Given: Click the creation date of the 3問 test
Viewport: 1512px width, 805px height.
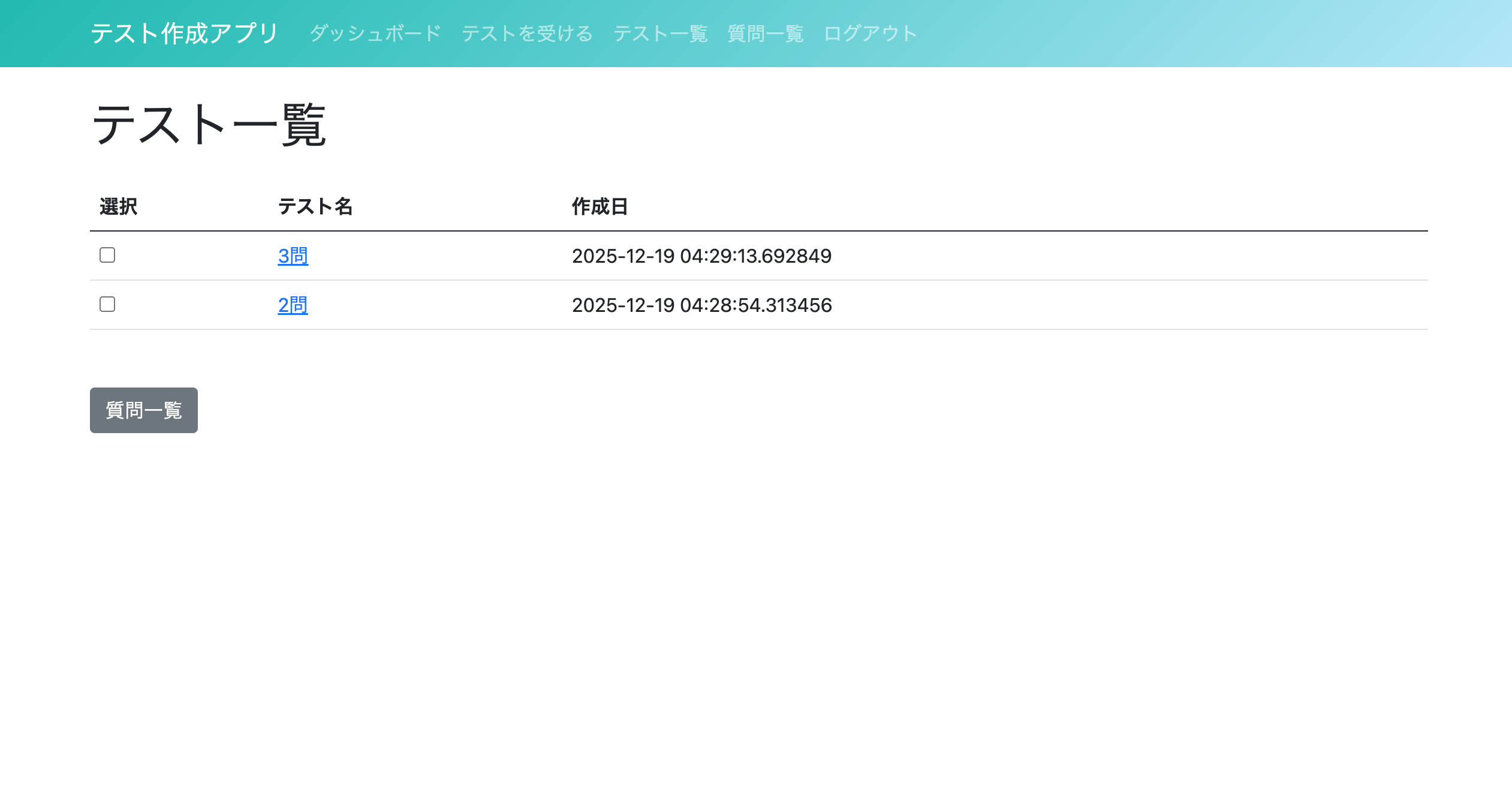Looking at the screenshot, I should 701,256.
